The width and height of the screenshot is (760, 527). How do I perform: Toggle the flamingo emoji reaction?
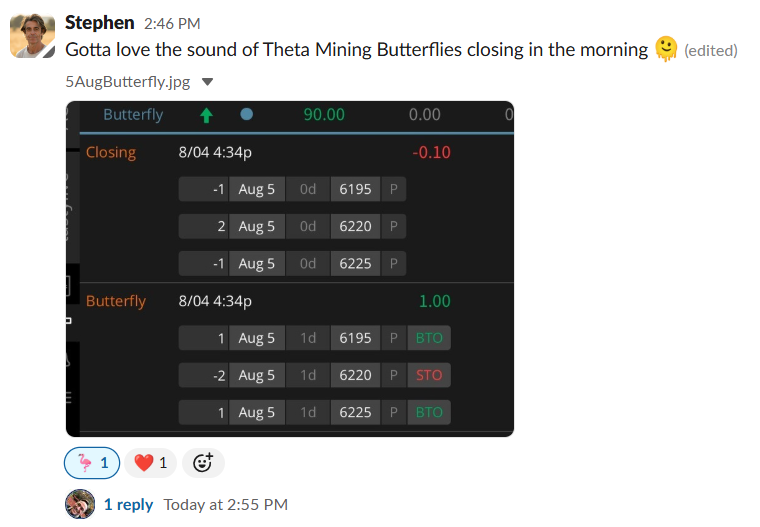(92, 463)
